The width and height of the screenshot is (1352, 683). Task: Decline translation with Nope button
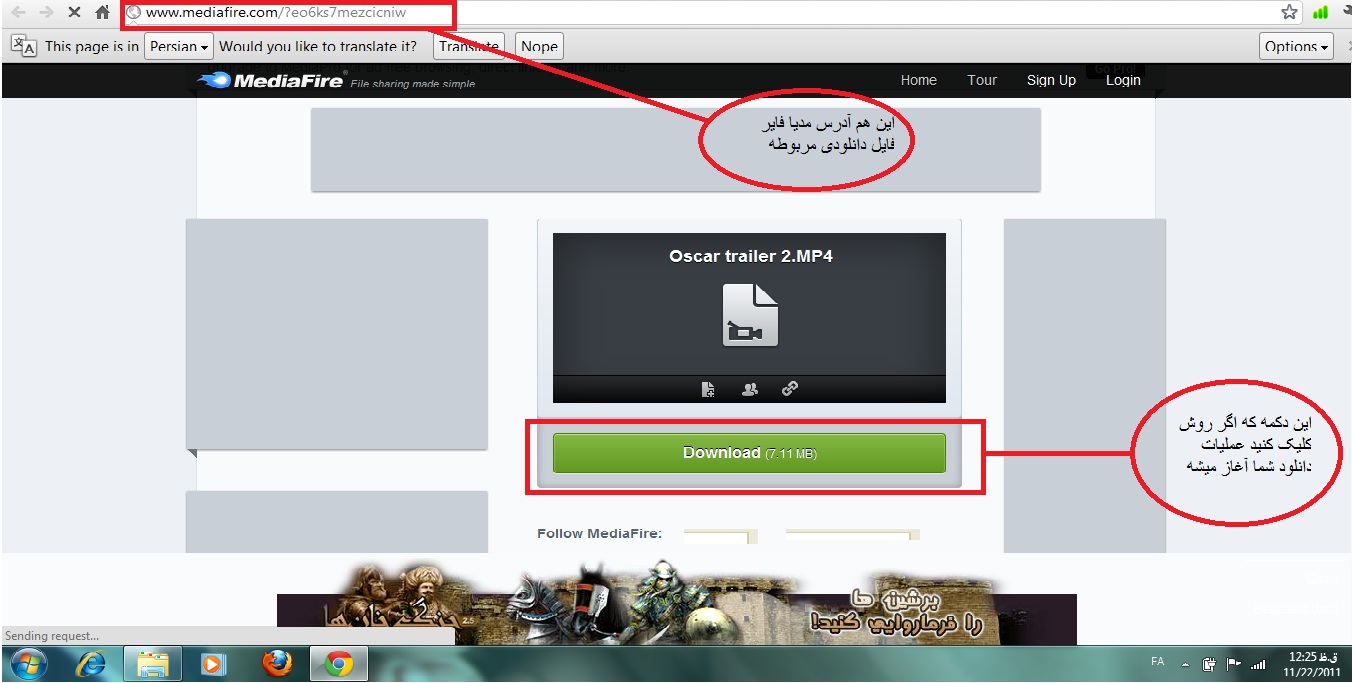click(x=539, y=46)
